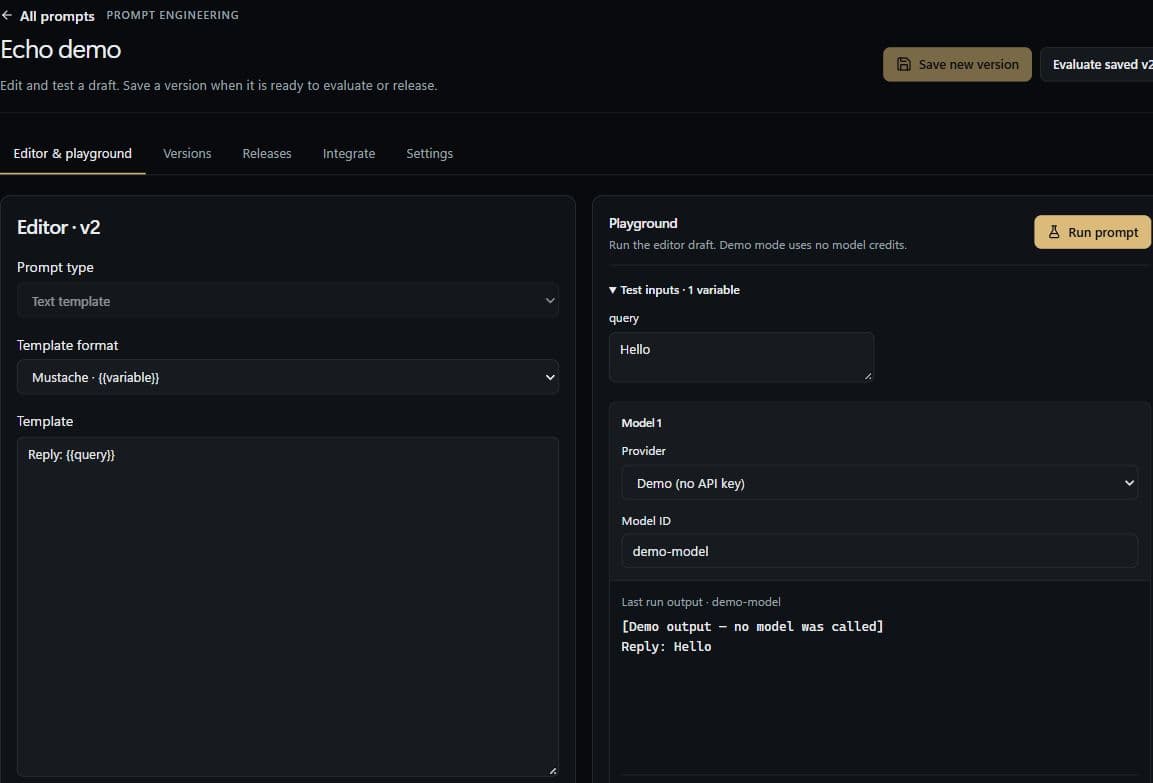1153x783 pixels.
Task: Open the Settings tab
Action: pyautogui.click(x=429, y=154)
